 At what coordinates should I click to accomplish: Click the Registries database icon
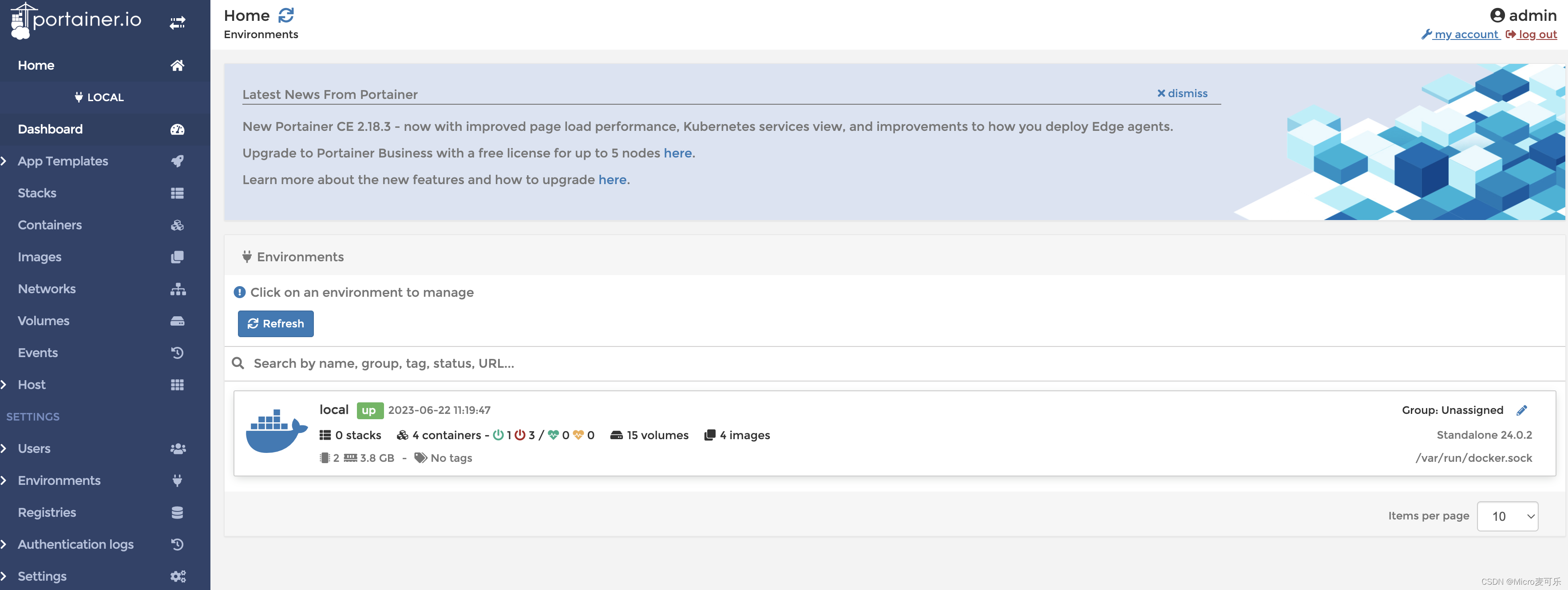tap(177, 512)
